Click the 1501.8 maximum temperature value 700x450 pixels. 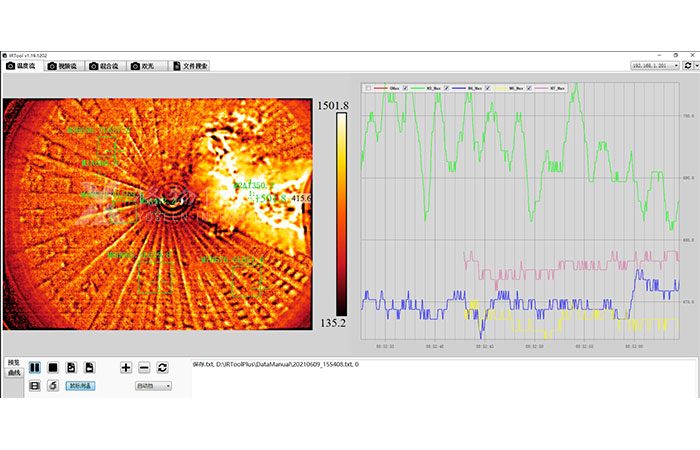click(x=333, y=106)
